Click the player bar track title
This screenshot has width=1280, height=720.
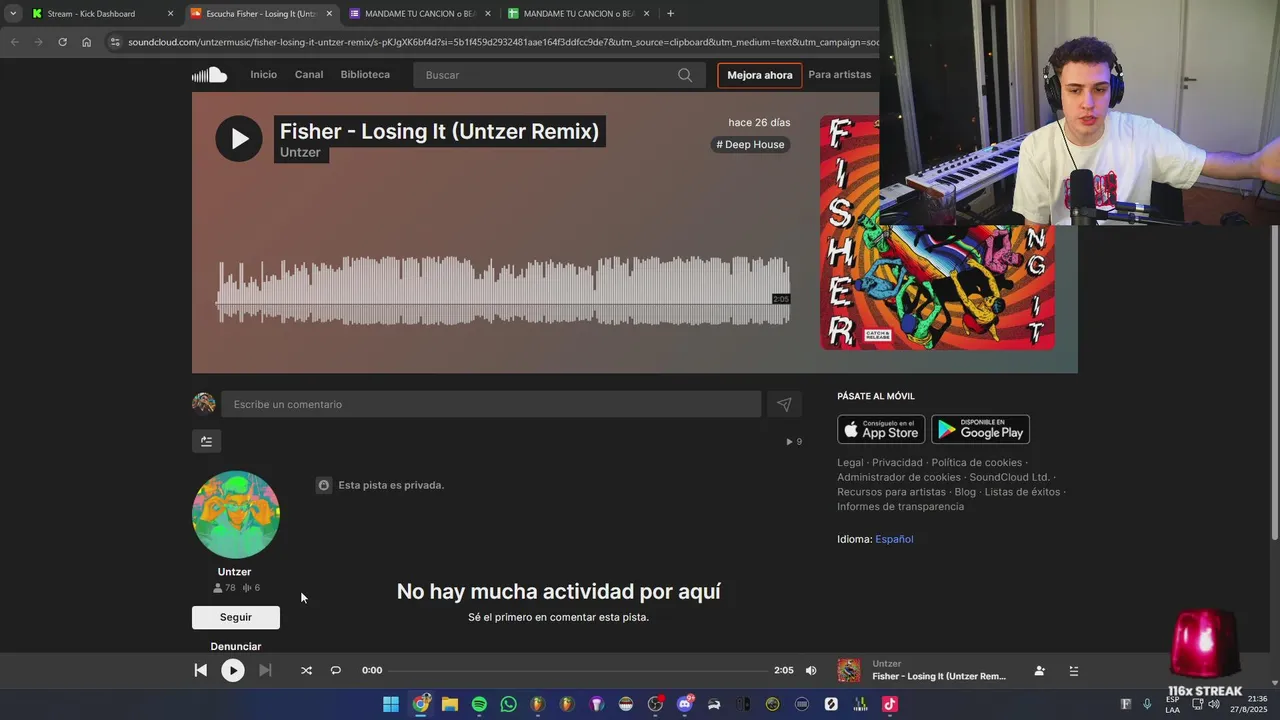939,677
